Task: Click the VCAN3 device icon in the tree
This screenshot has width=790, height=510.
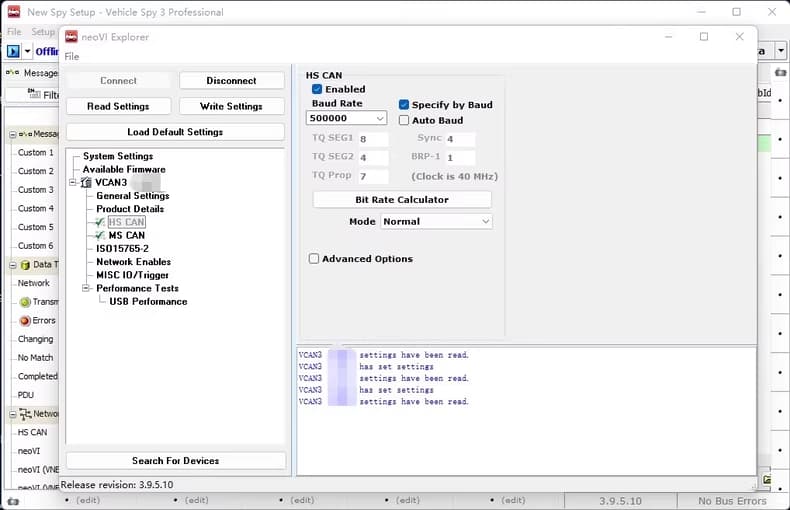Action: point(86,183)
